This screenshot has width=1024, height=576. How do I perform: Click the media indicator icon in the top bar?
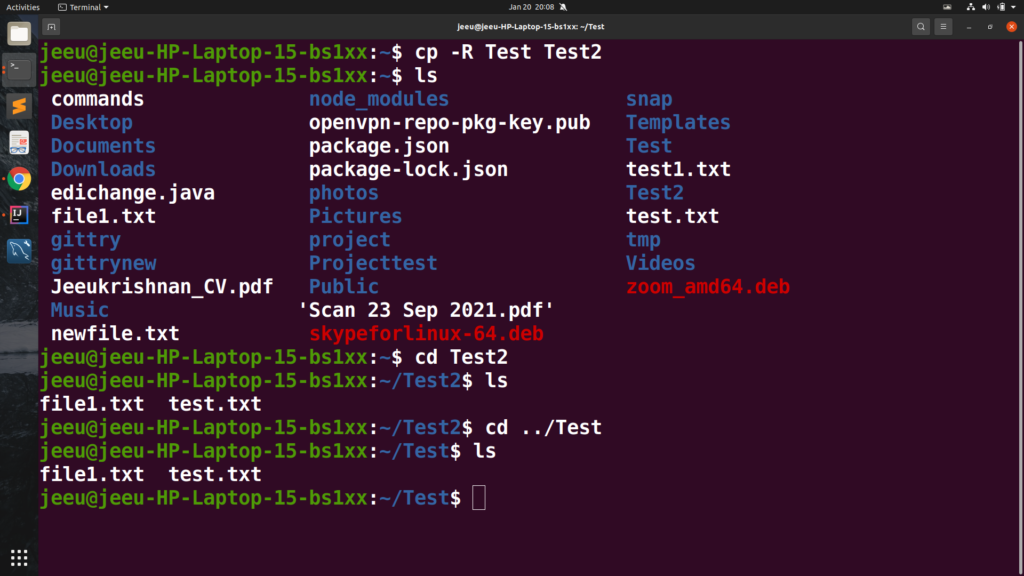pyautogui.click(x=946, y=7)
